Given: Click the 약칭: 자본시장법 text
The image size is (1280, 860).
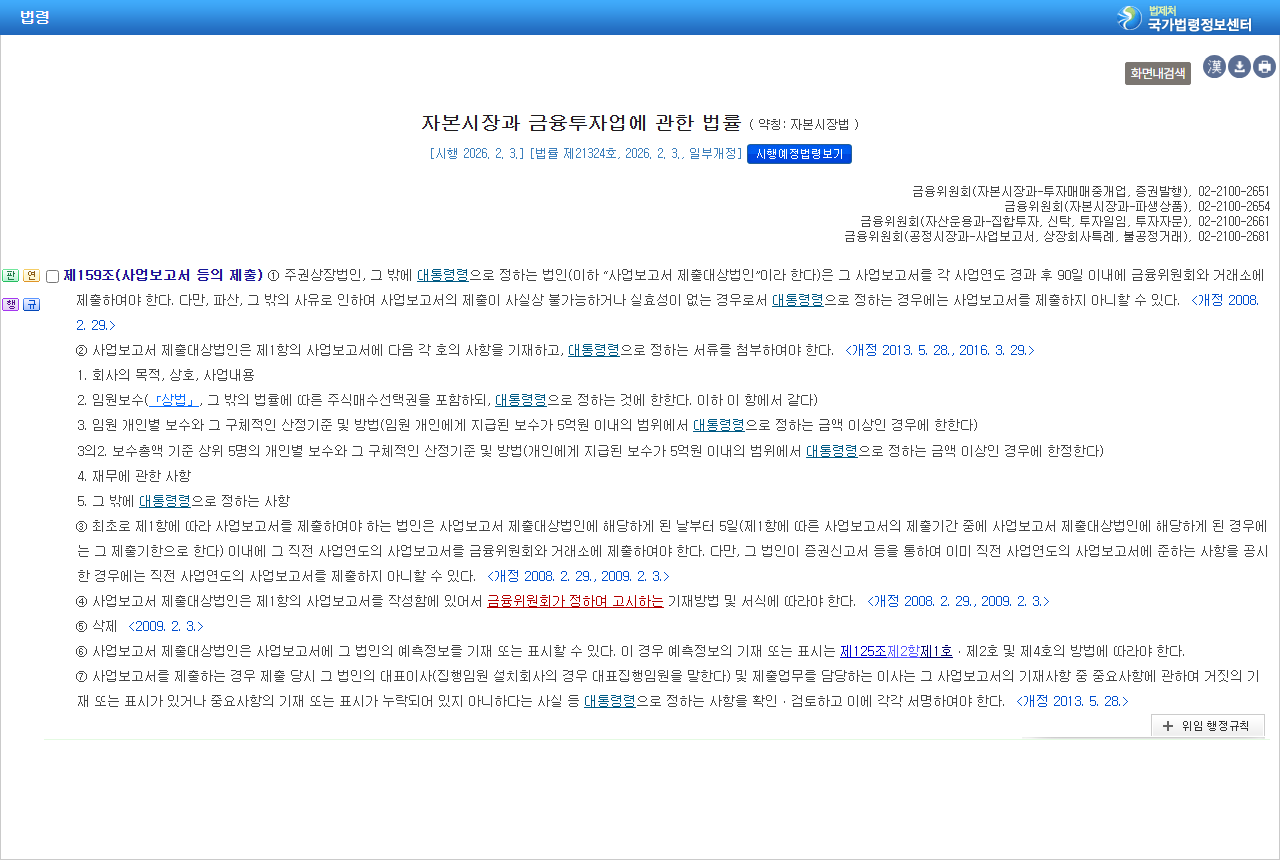Looking at the screenshot, I should click(x=803, y=125).
